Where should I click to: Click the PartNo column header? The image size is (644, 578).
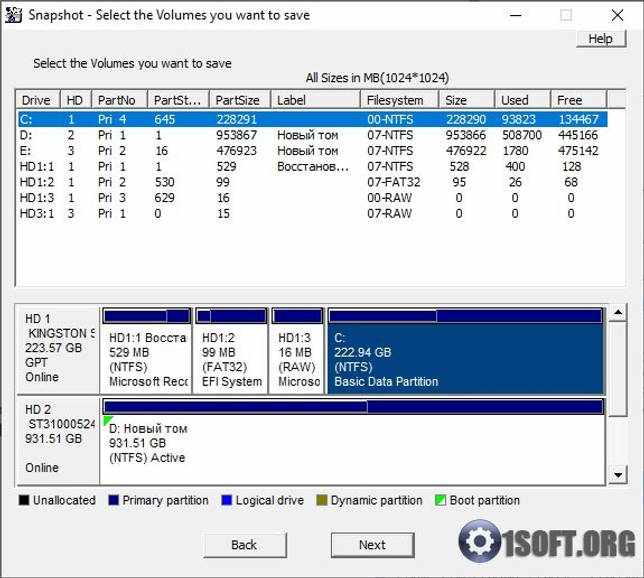point(119,100)
